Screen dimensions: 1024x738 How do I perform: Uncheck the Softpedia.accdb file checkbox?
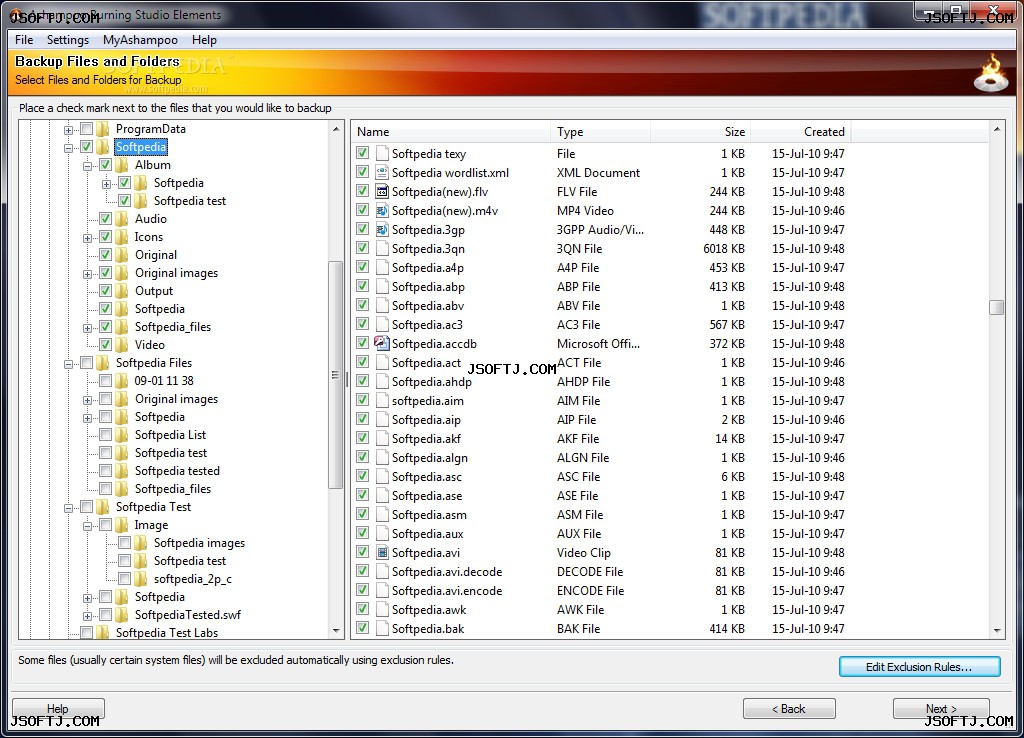click(x=362, y=343)
